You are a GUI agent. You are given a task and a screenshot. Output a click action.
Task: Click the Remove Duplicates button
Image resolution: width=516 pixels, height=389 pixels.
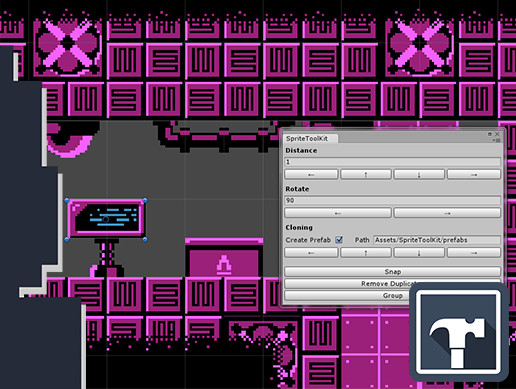392,284
